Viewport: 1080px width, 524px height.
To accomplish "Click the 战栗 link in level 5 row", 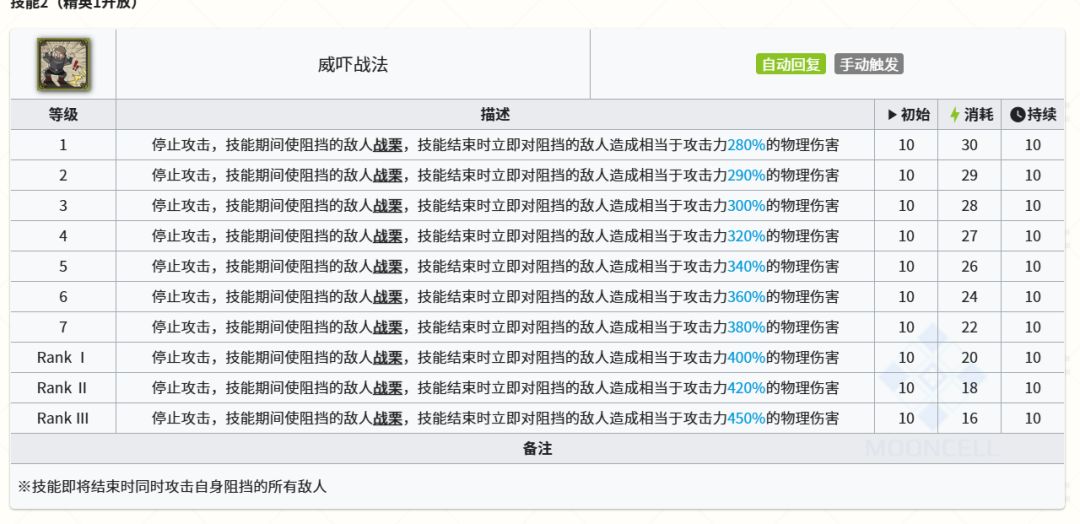I will 388,266.
